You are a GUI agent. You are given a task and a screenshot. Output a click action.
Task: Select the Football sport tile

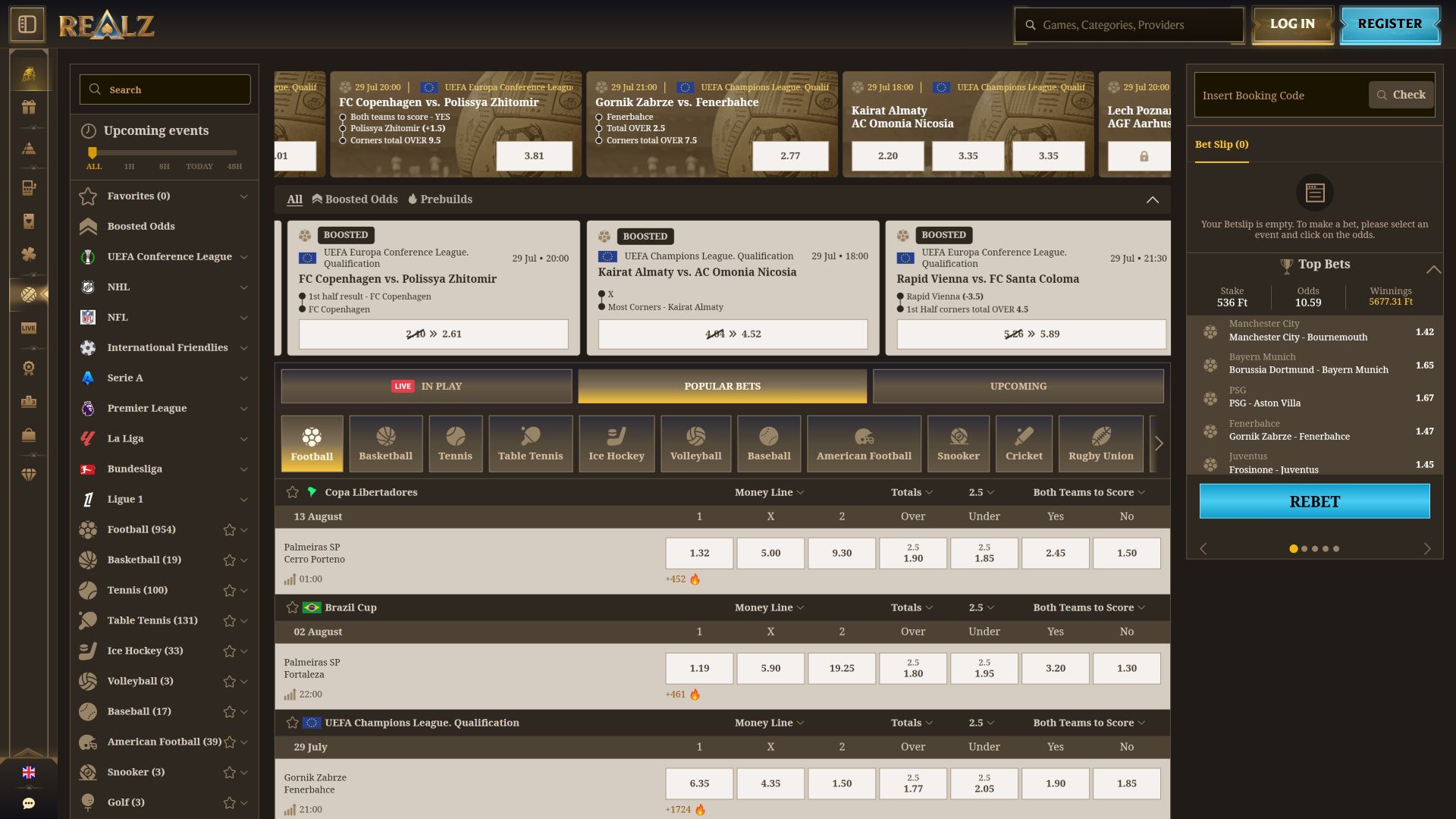click(312, 444)
